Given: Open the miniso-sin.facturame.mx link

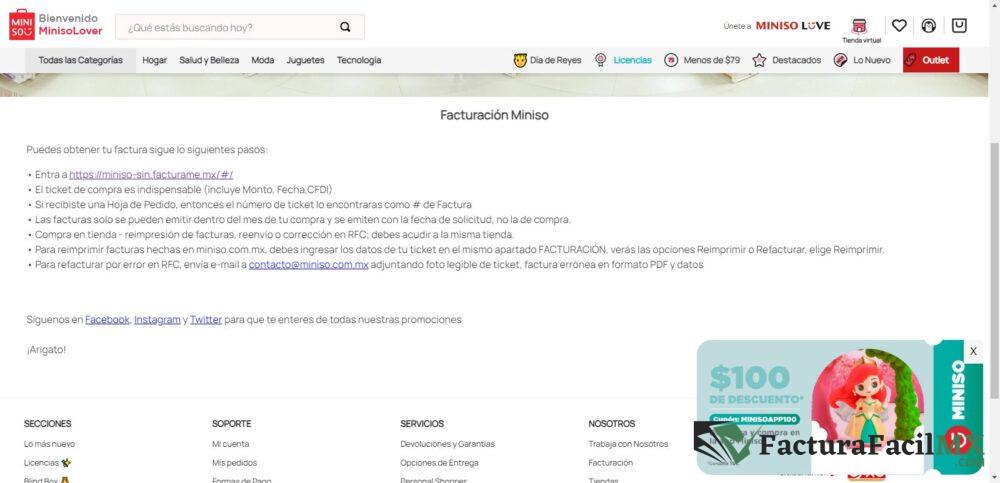Looking at the screenshot, I should point(151,174).
